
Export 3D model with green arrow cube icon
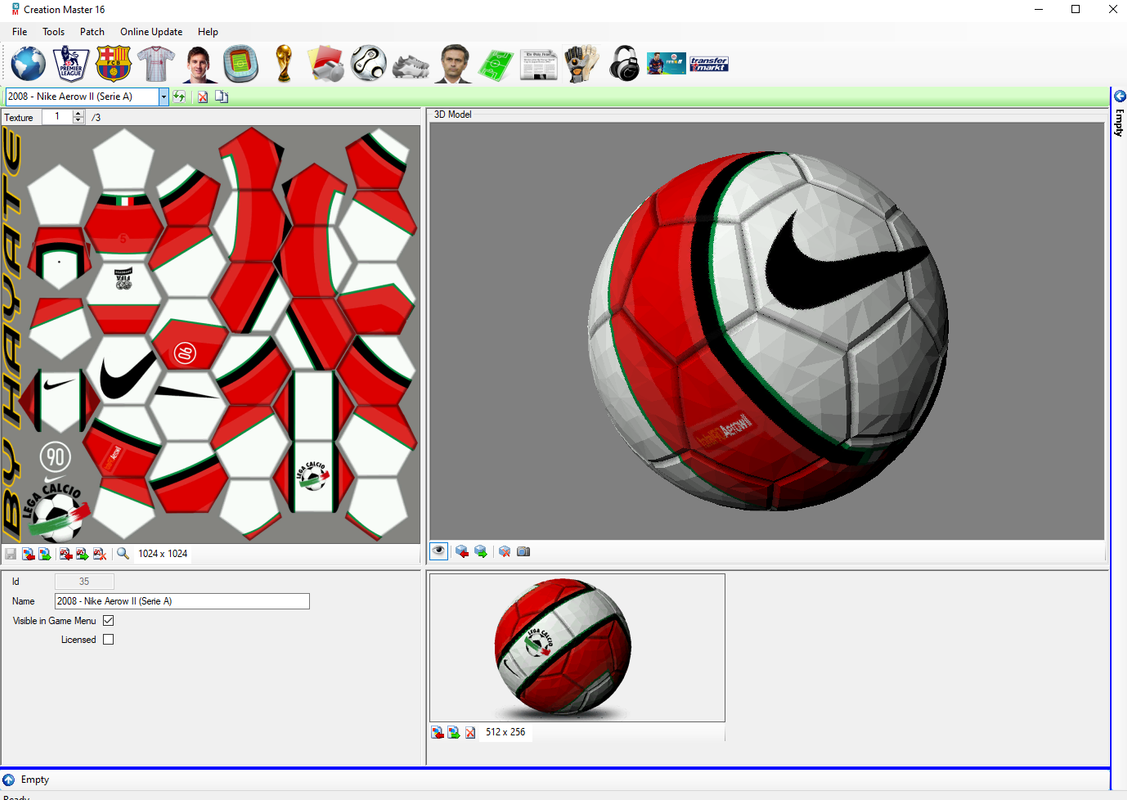coord(481,551)
